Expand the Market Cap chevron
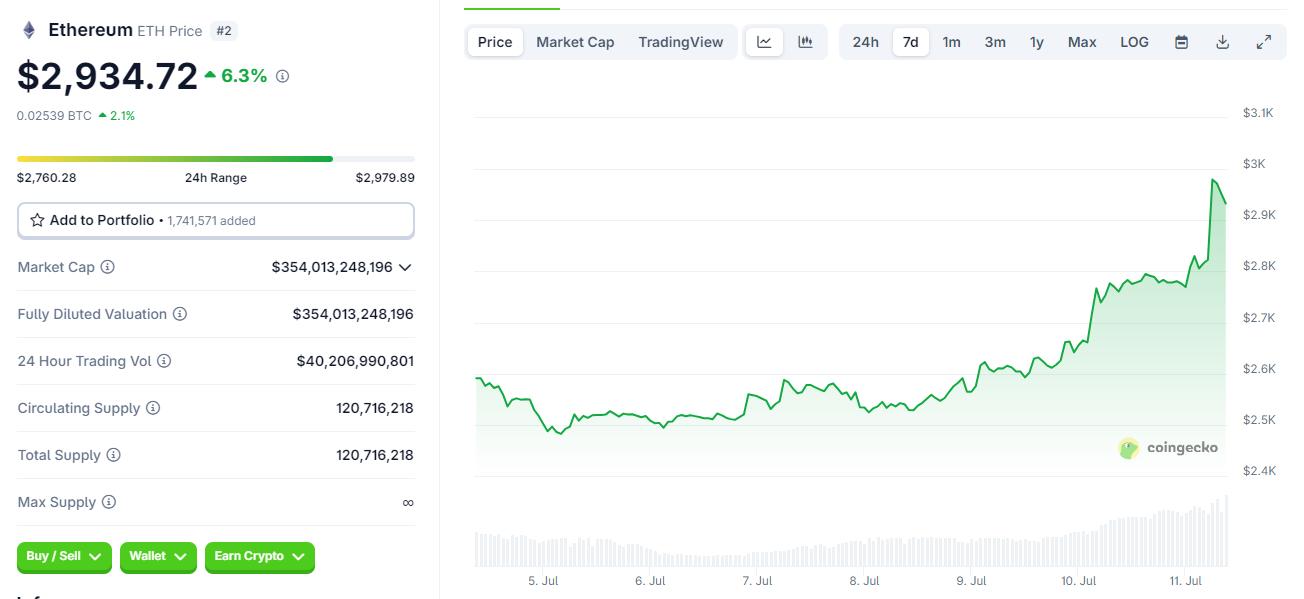1304x599 pixels. point(405,267)
